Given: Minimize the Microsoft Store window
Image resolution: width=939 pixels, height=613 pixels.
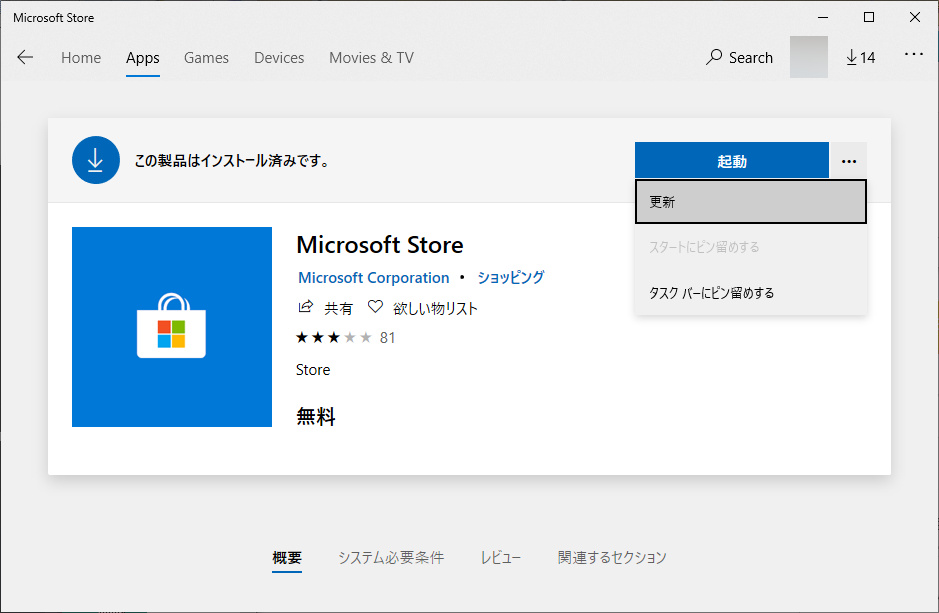Looking at the screenshot, I should click(823, 17).
